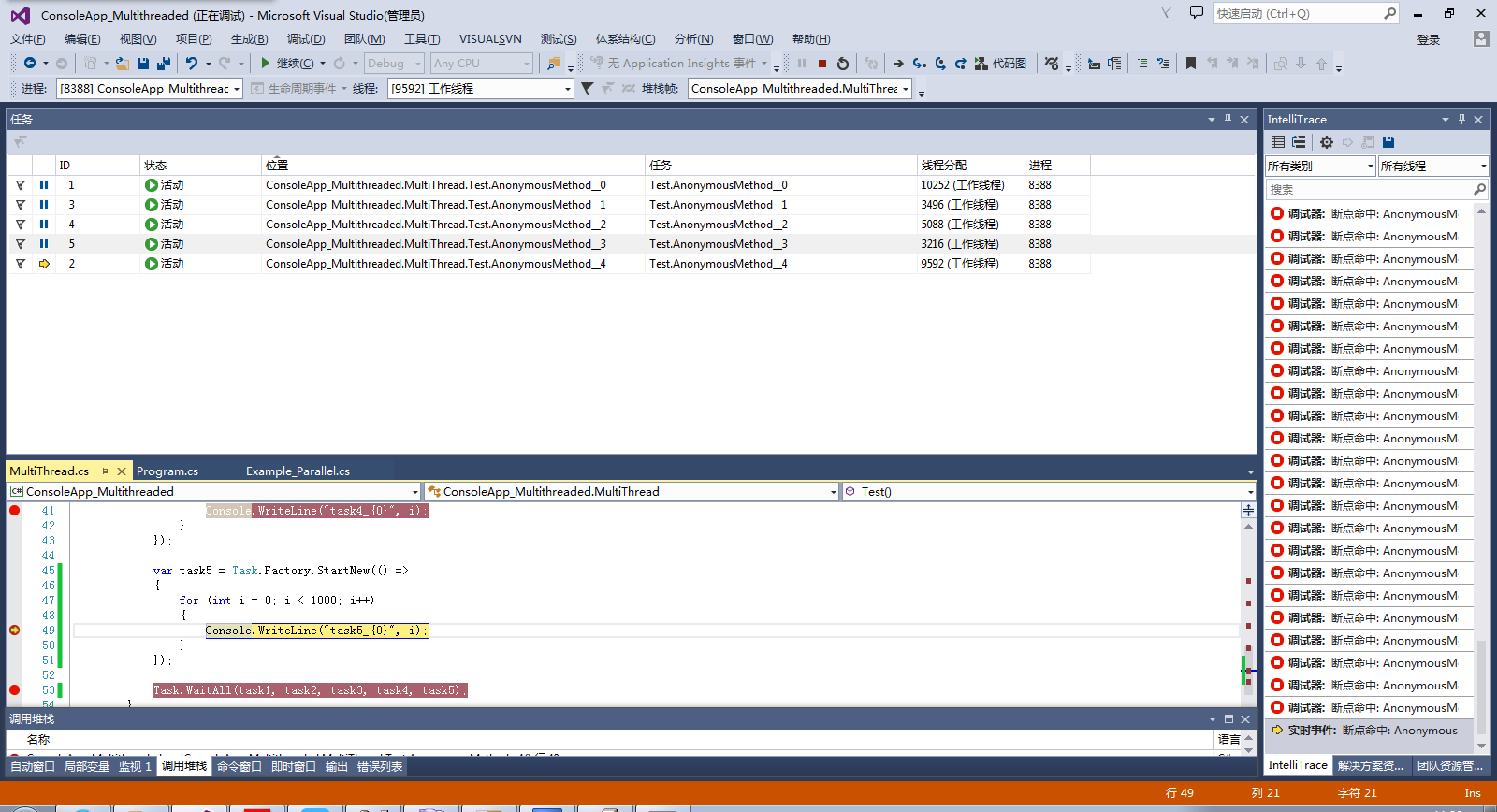Screen dimensions: 1497x812
Task: Save all files with multi-disk icon
Action: (x=164, y=64)
